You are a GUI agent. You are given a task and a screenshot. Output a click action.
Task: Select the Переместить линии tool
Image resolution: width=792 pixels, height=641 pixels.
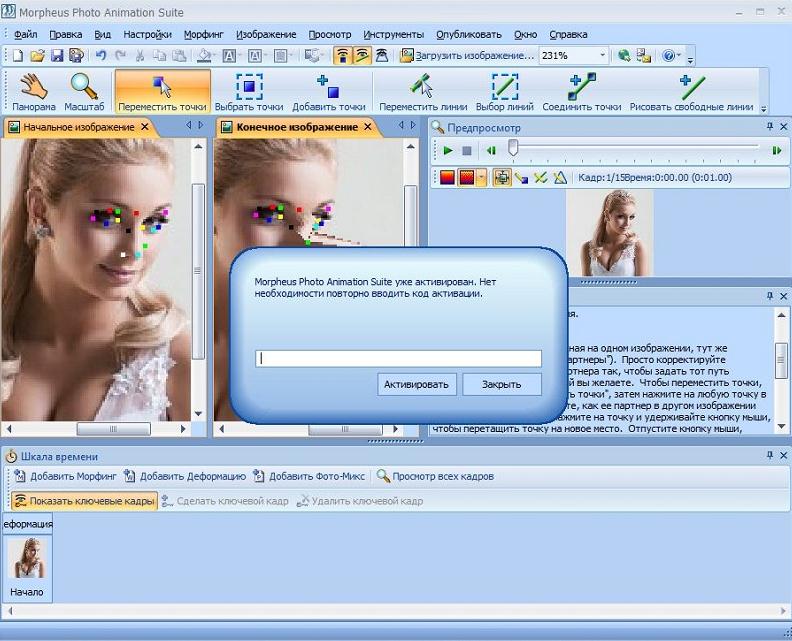coord(423,92)
